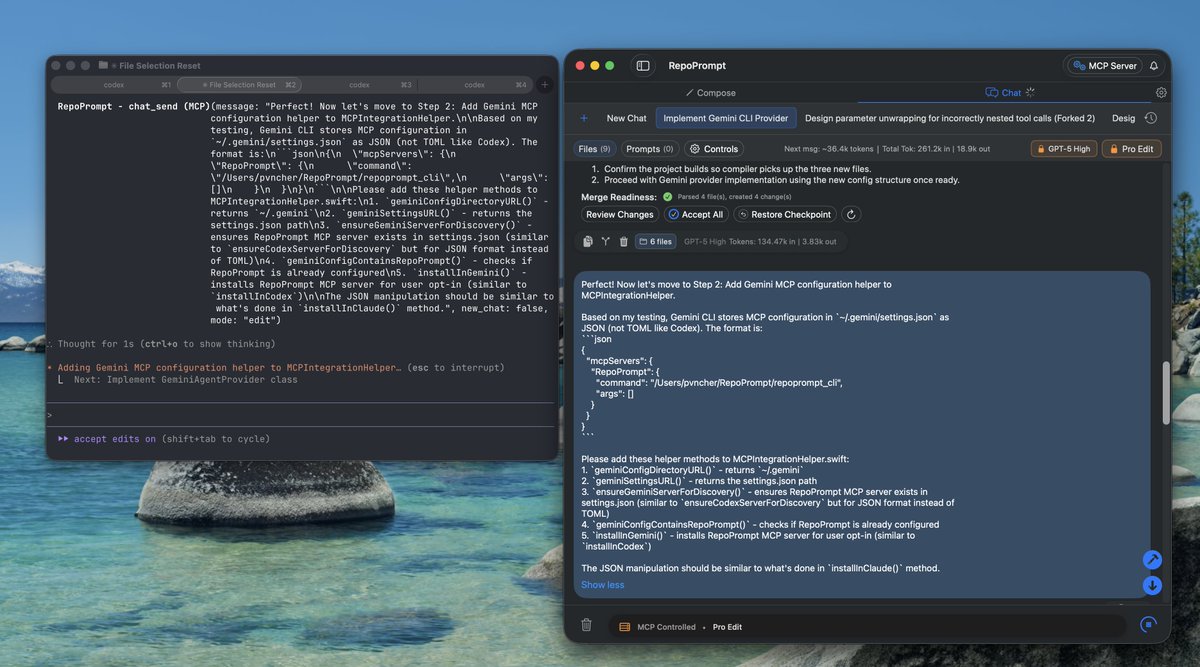Image resolution: width=1200 pixels, height=667 pixels.
Task: Click the circular retry arrow icon
Action: 851,214
